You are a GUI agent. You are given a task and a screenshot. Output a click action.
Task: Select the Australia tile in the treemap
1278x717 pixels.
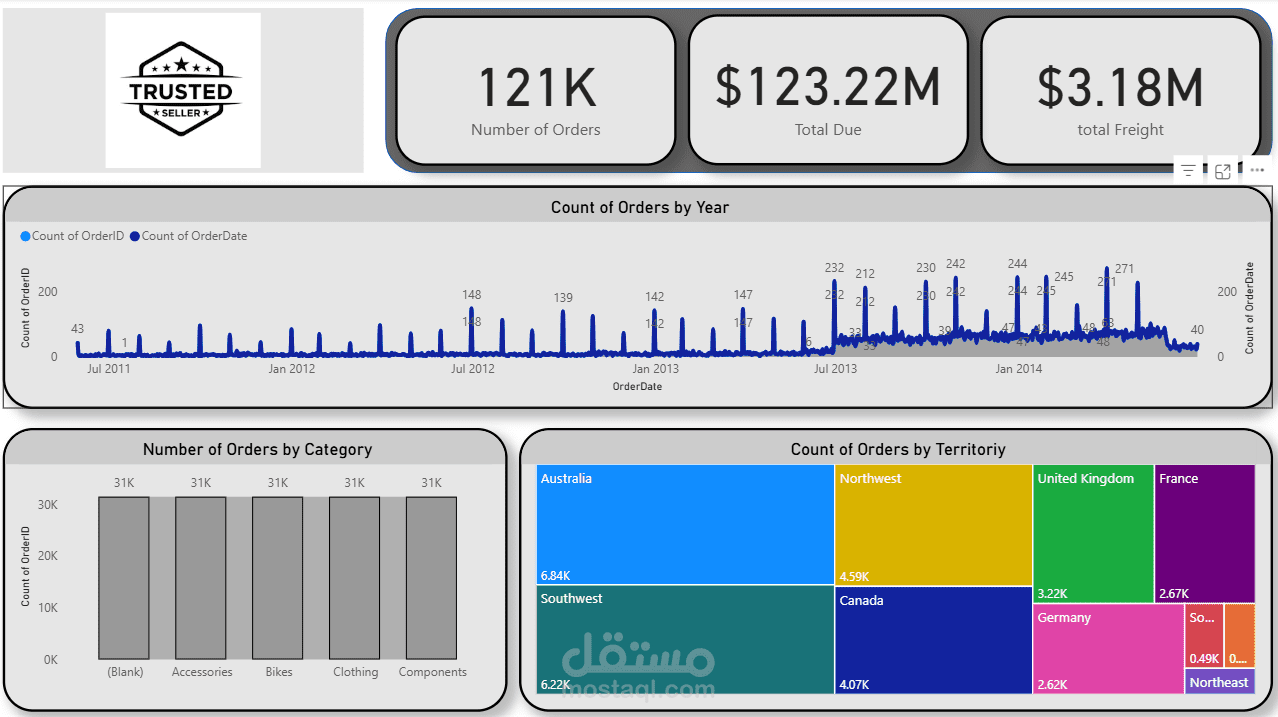point(685,524)
